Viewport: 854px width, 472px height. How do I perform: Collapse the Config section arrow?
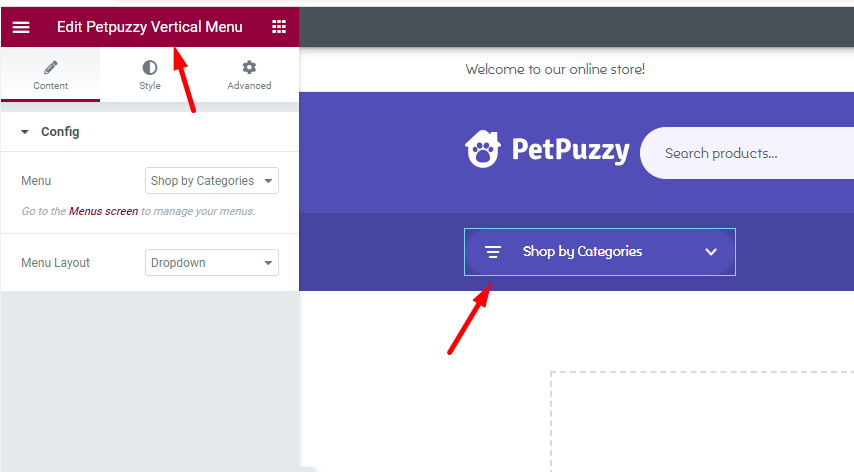(x=25, y=132)
